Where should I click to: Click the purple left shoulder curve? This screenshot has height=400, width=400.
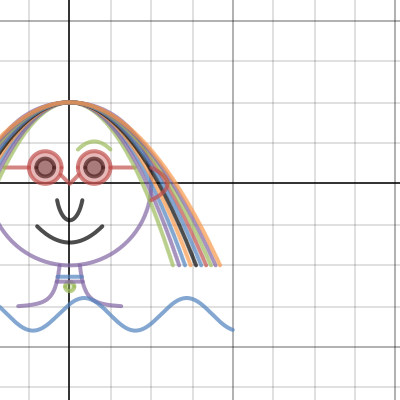pos(39,285)
